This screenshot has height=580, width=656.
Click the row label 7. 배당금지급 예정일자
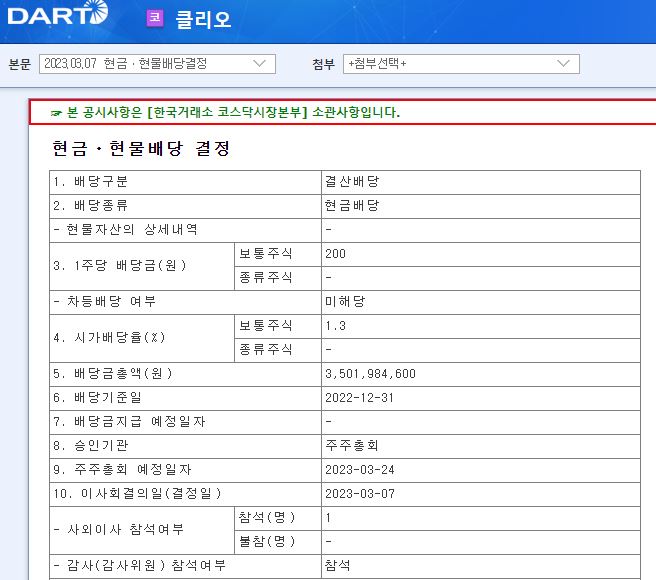point(129,421)
